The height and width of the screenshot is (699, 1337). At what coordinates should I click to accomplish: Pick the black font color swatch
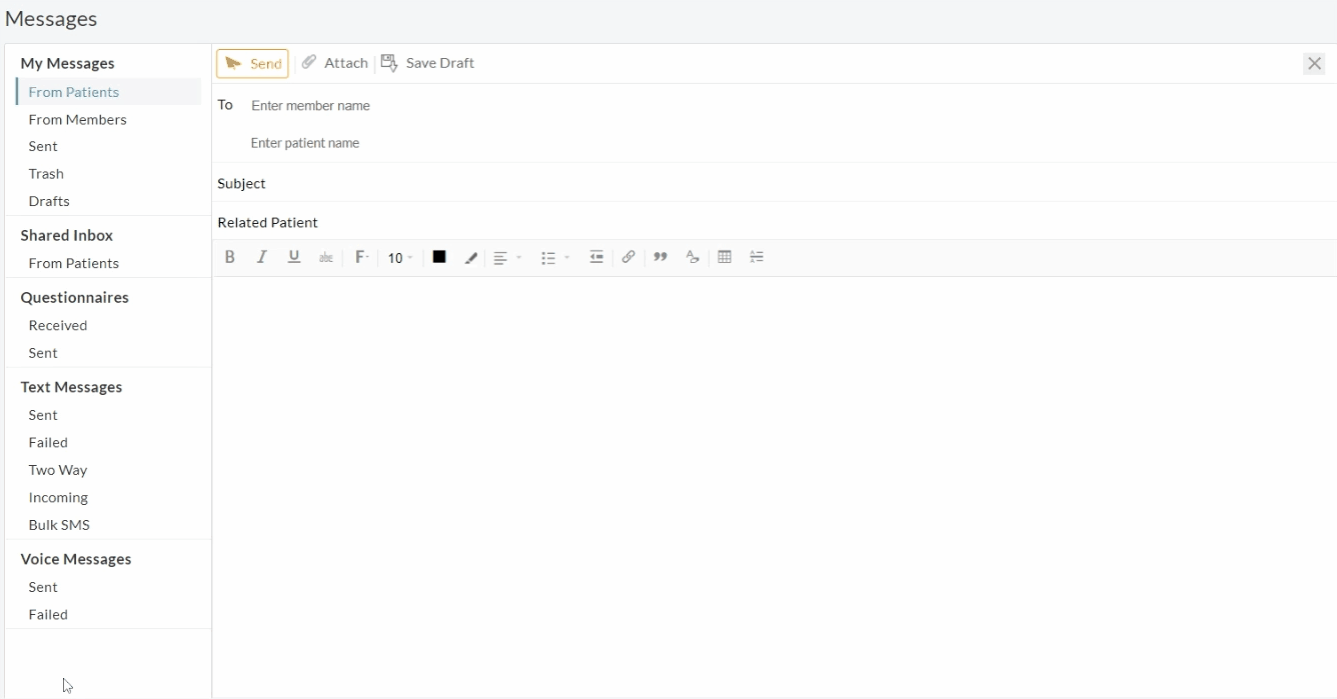[439, 257]
